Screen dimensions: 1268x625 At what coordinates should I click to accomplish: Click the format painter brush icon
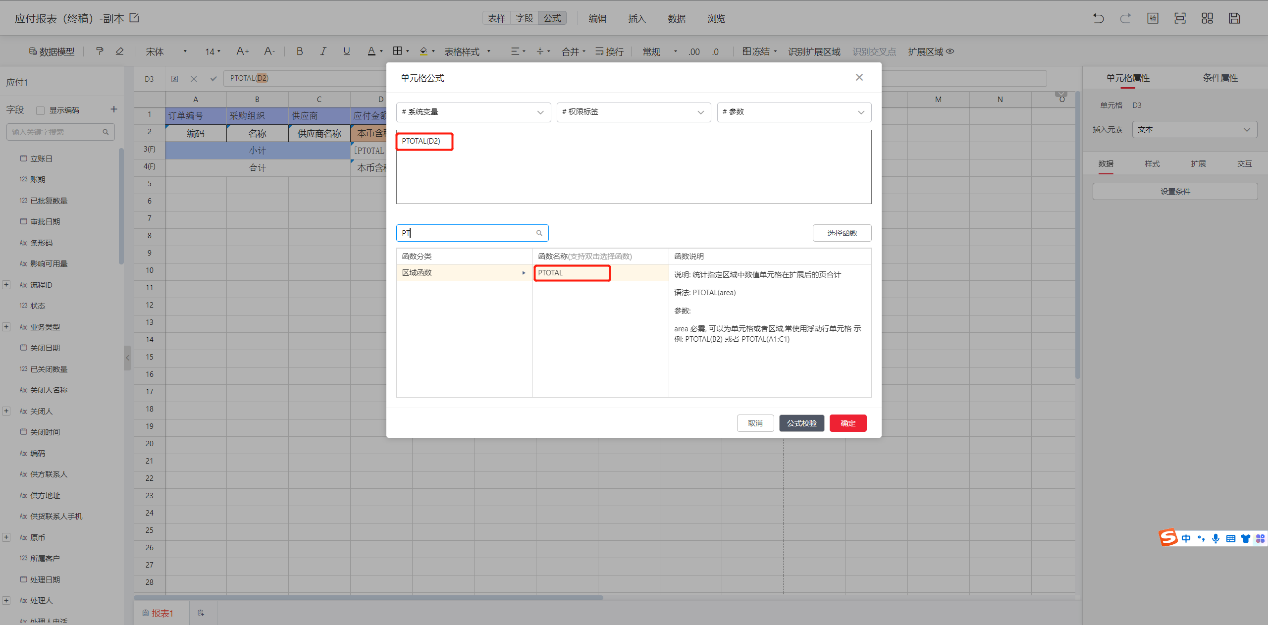pyautogui.click(x=99, y=51)
